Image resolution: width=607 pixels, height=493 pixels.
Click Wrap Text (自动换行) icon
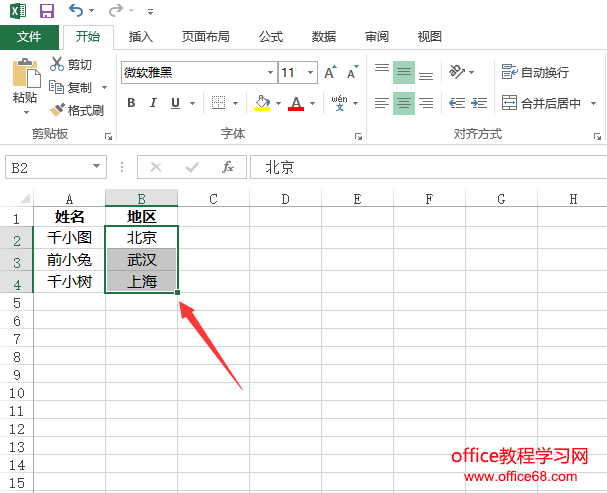[509, 72]
